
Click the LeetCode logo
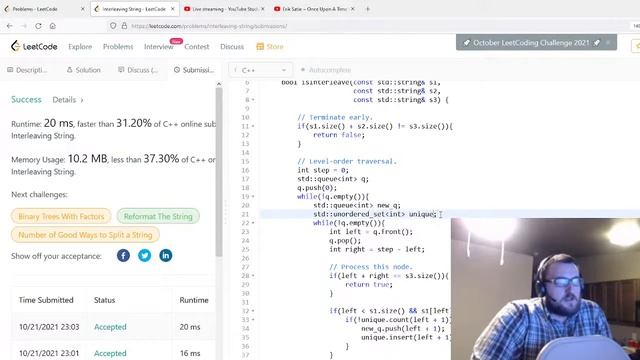coord(34,47)
